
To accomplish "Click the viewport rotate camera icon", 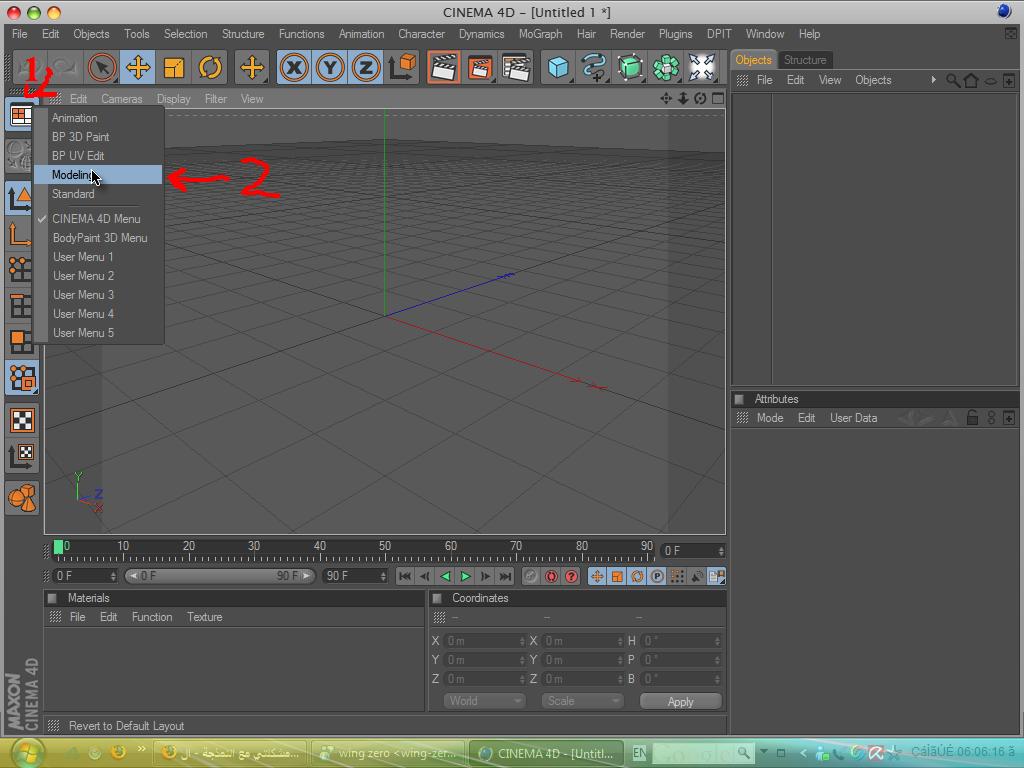I will pyautogui.click(x=700, y=98).
